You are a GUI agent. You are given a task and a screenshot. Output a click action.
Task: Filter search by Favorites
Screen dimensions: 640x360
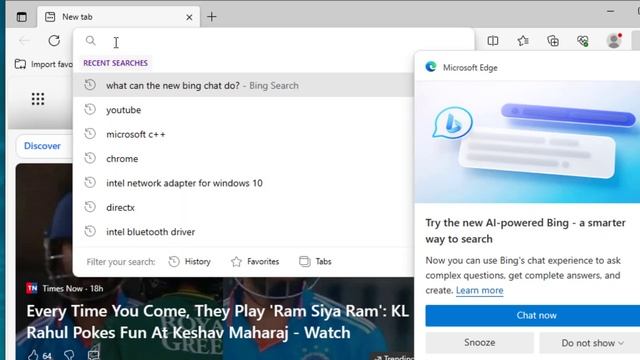(x=255, y=262)
